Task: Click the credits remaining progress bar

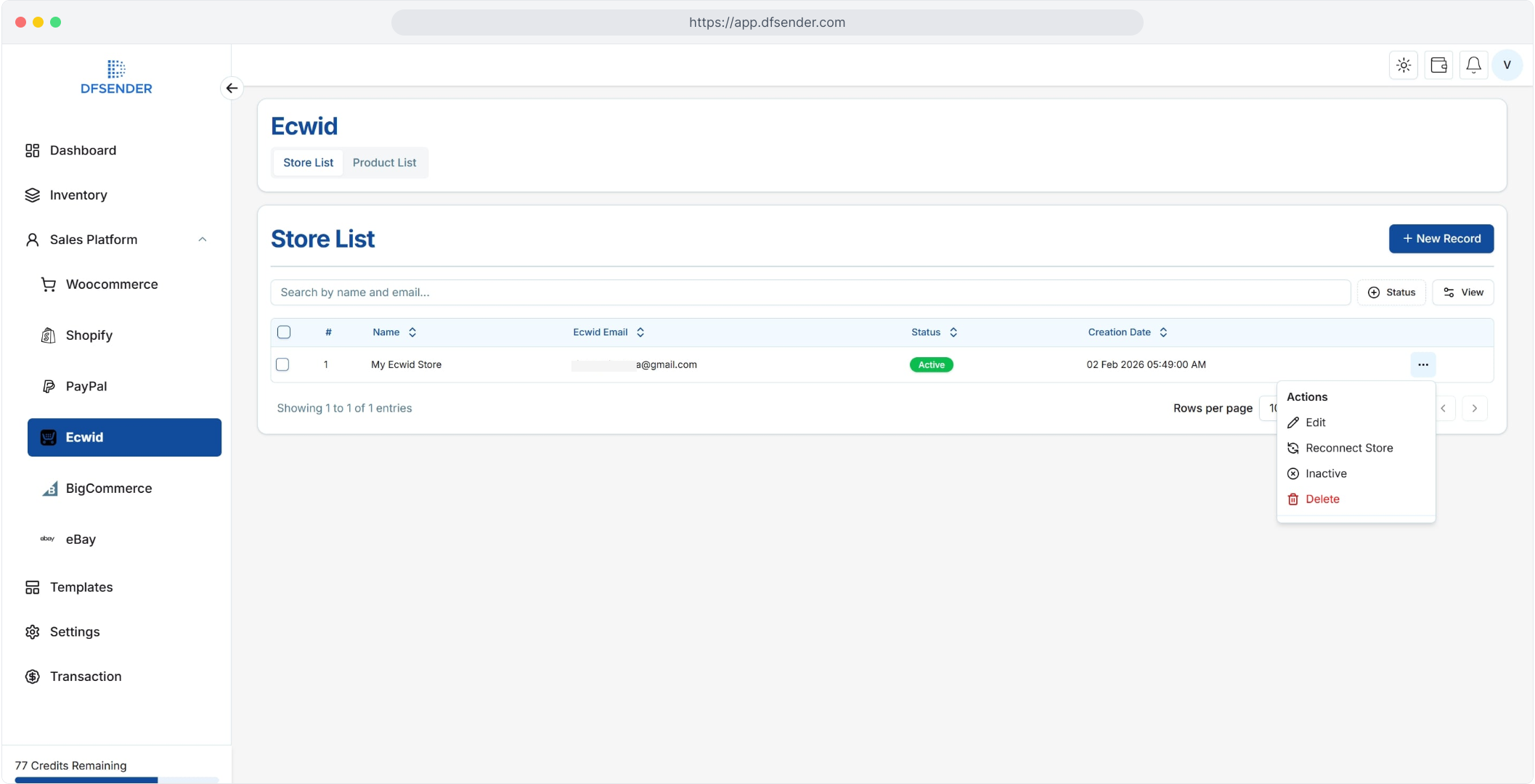Action: pos(116,780)
